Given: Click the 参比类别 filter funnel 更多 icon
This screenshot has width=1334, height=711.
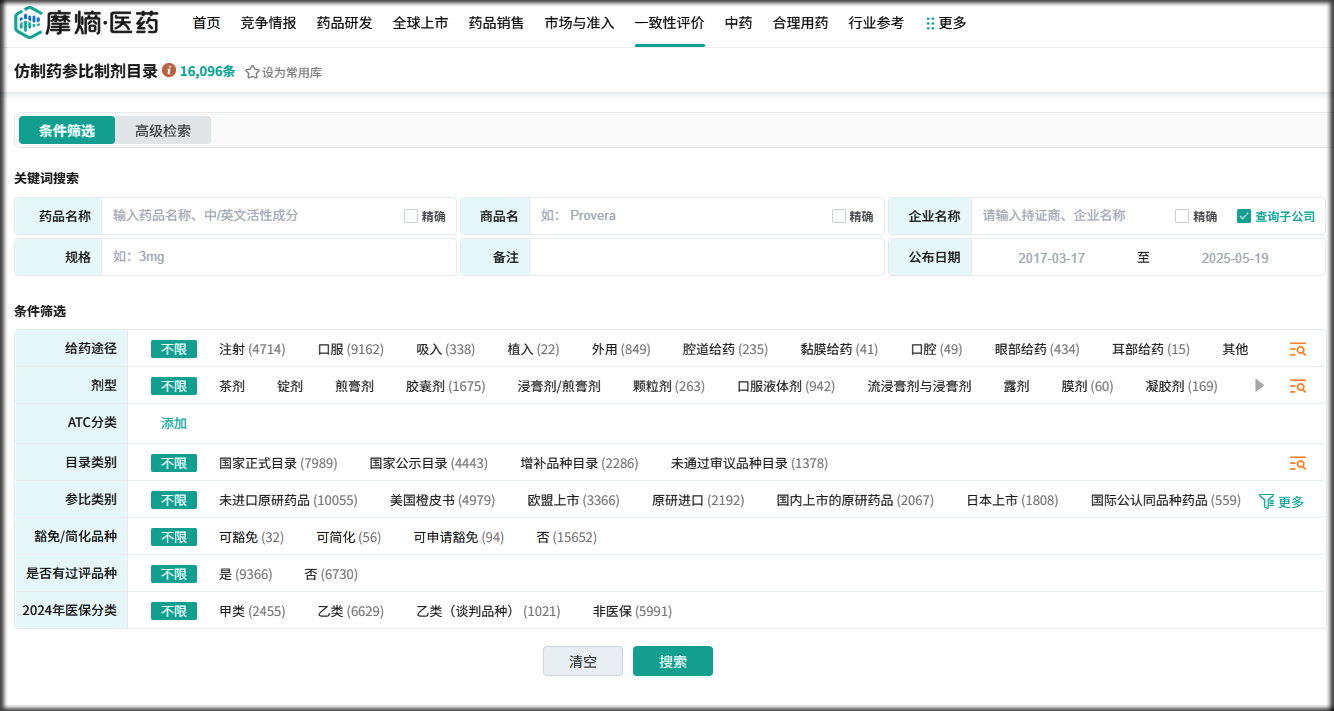Looking at the screenshot, I should coord(1266,501).
